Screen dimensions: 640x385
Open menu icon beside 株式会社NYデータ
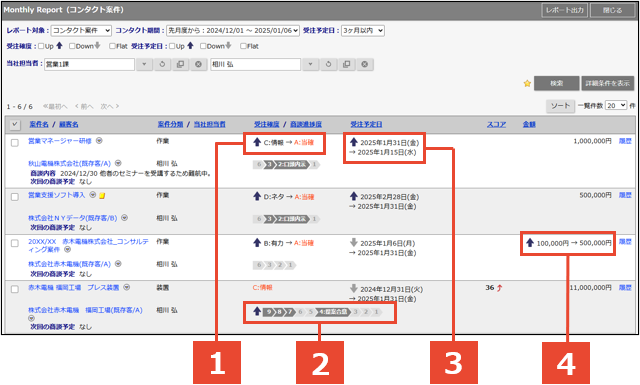pyautogui.click(x=124, y=218)
